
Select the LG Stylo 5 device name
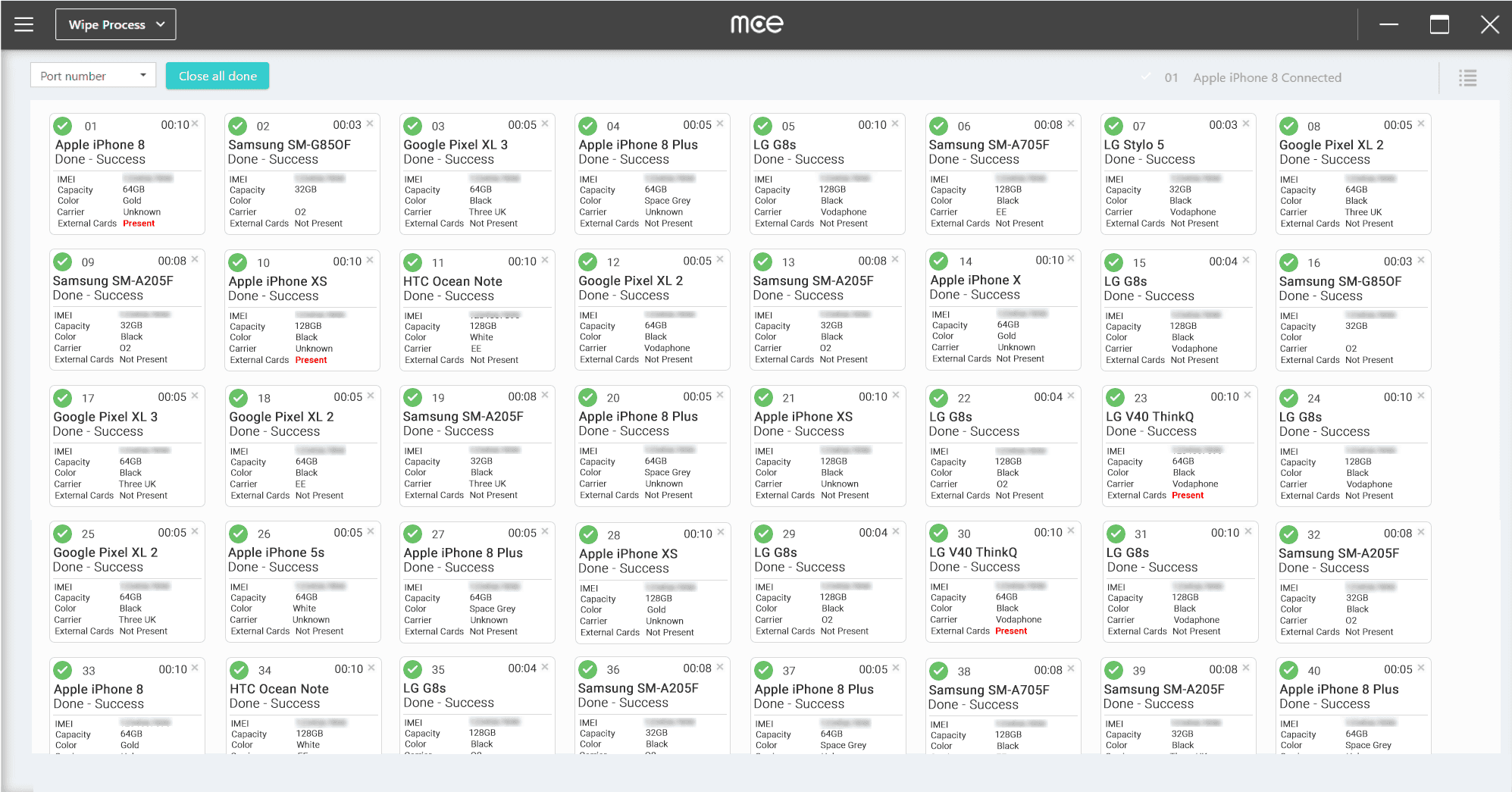[x=1134, y=145]
